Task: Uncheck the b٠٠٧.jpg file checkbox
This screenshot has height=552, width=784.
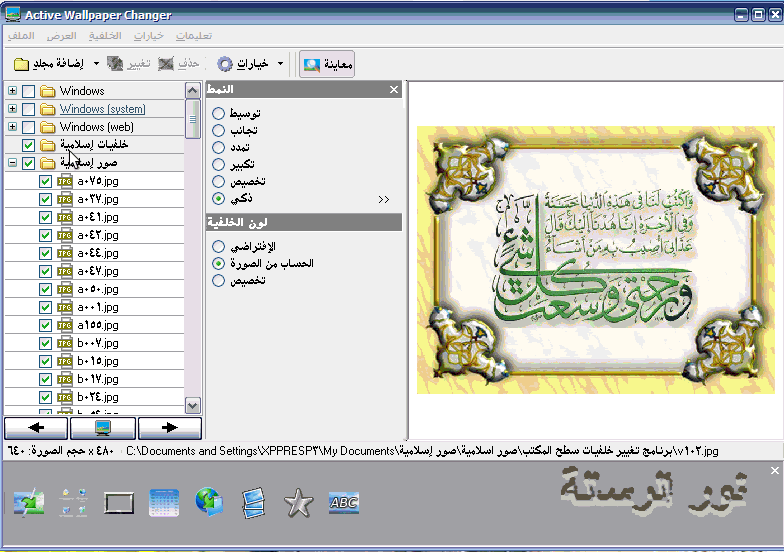Action: [x=46, y=343]
